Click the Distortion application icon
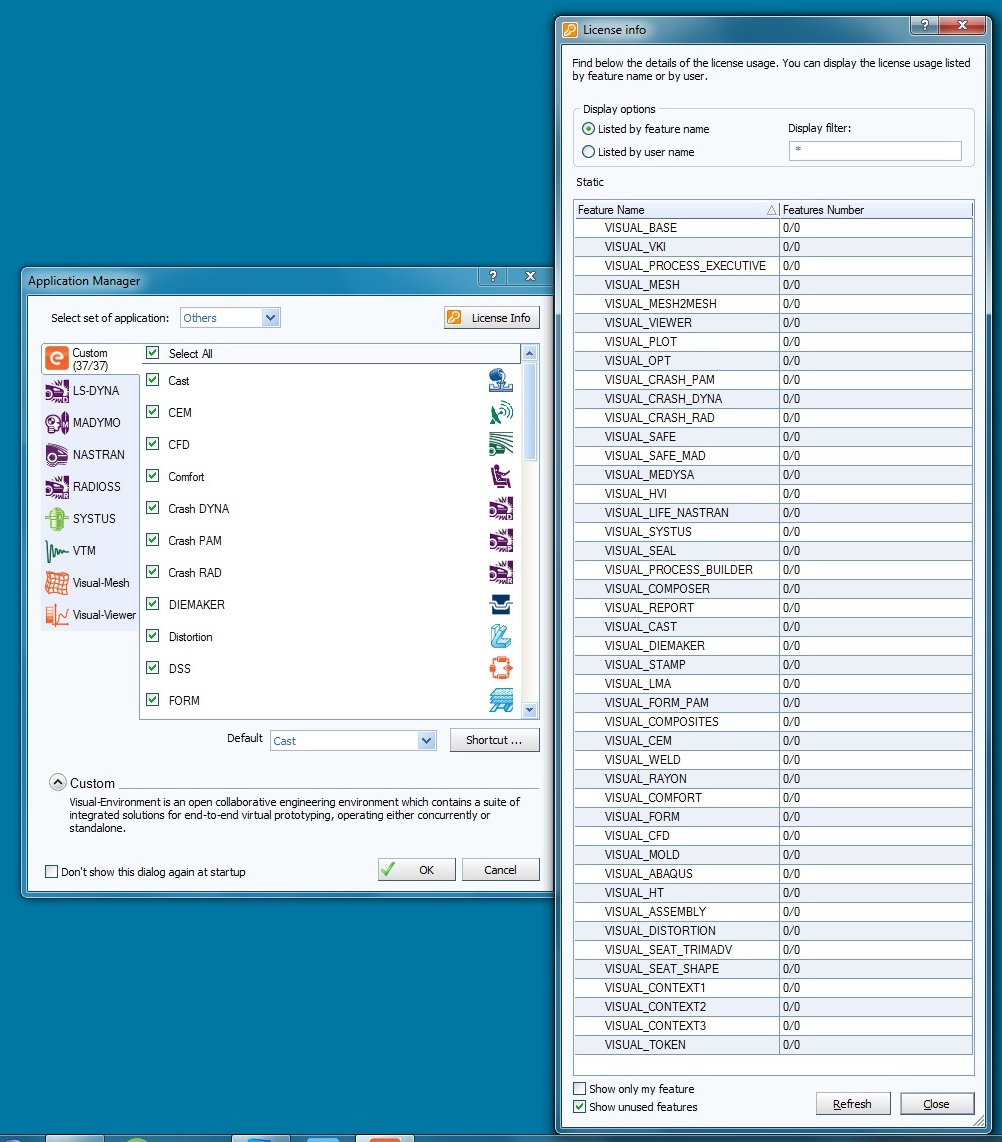1002x1142 pixels. [x=501, y=637]
